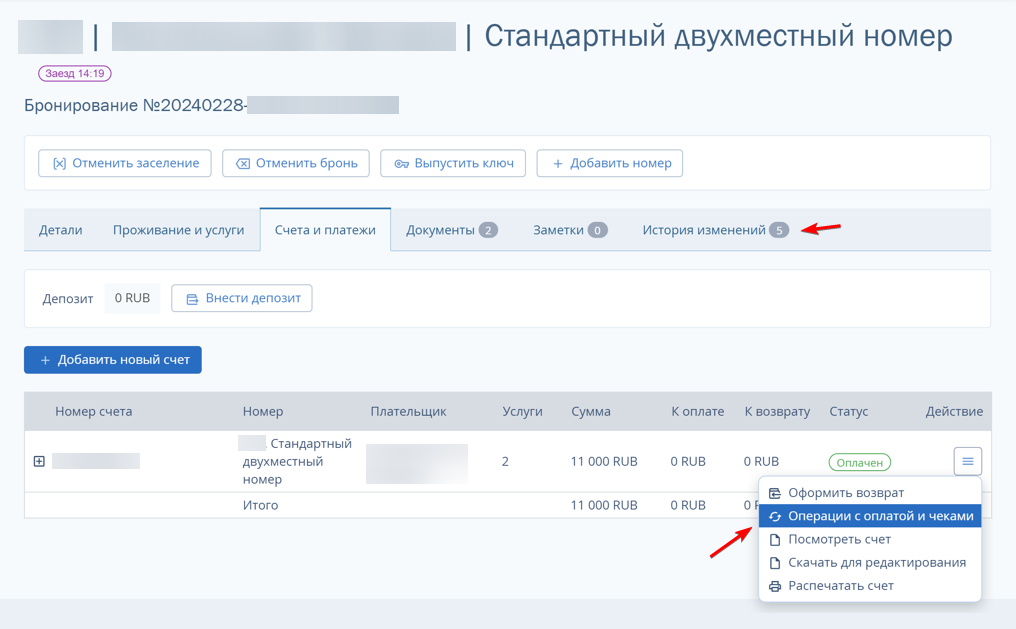Open the Документы tab

click(x=452, y=230)
